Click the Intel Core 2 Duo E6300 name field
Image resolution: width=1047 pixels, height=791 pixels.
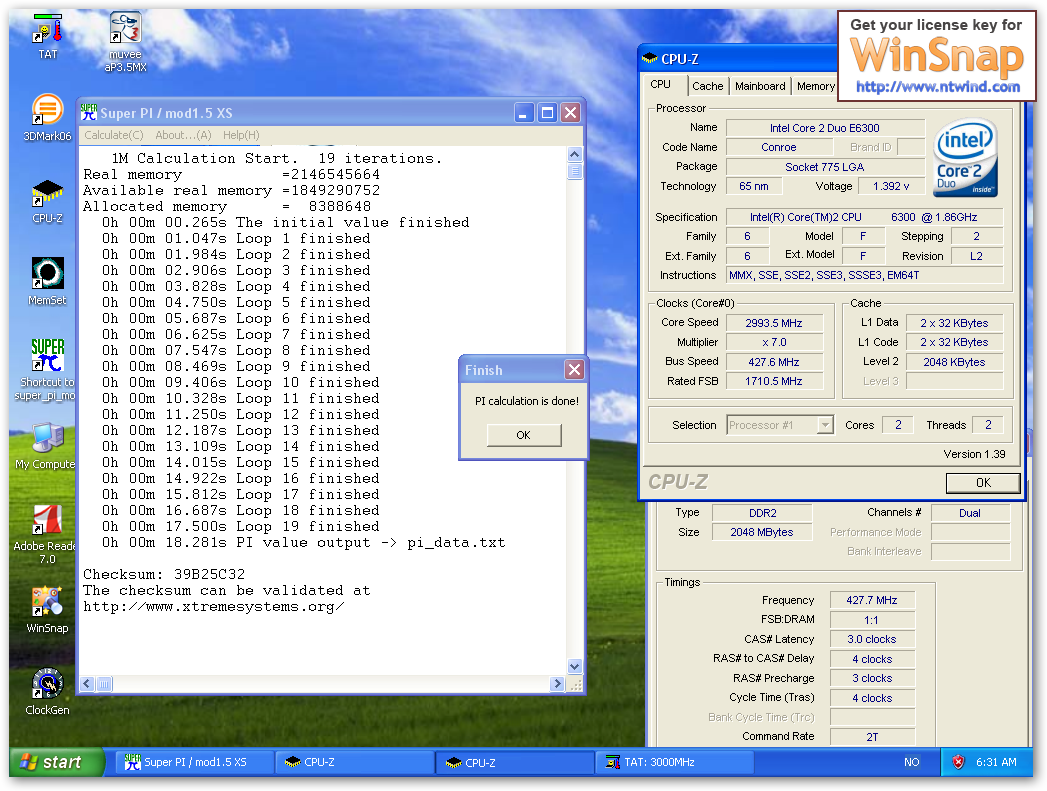click(825, 128)
